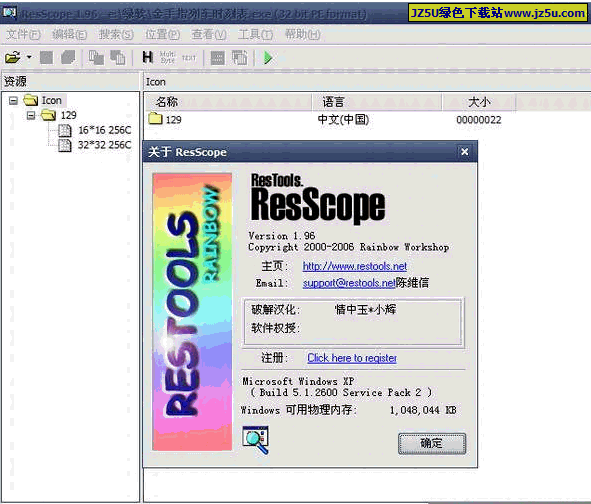Click the 破解汉化 label text
Screen dimensions: 591x504
(276, 310)
